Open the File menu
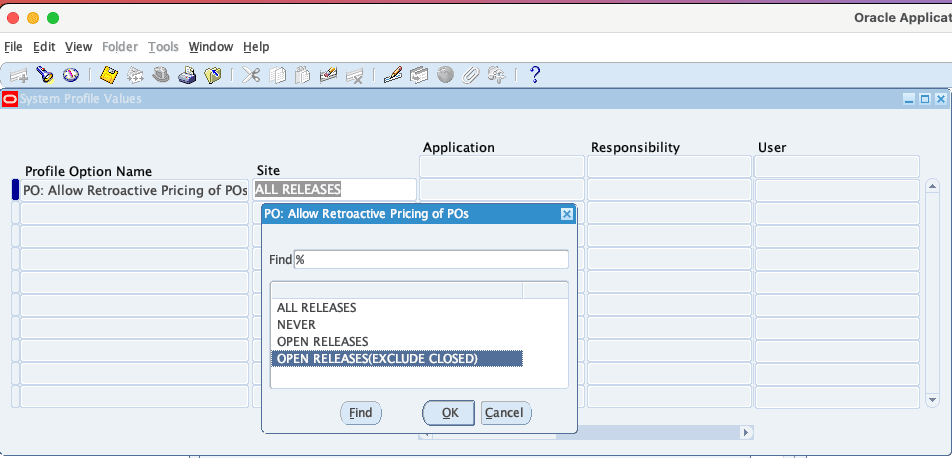This screenshot has height=458, width=952. pyautogui.click(x=13, y=47)
